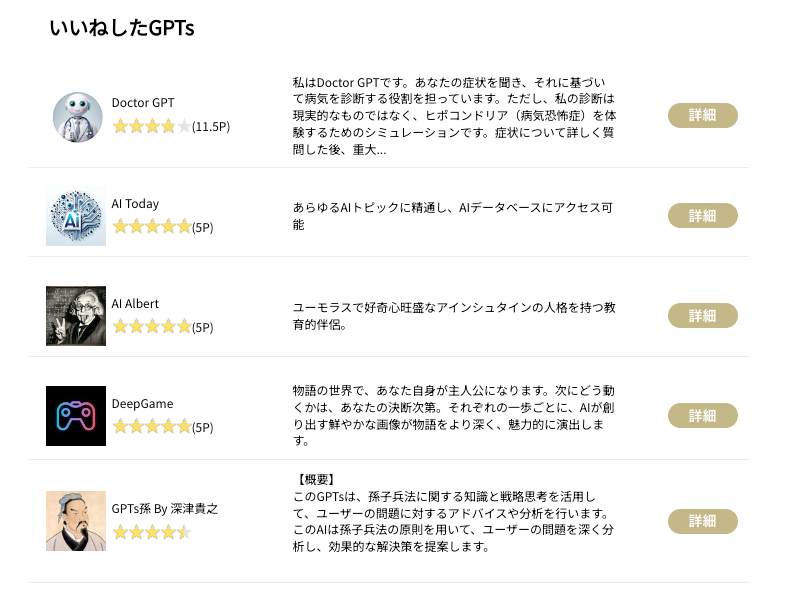
Task: View DeepGame details via 詳細 button
Action: coord(702,415)
